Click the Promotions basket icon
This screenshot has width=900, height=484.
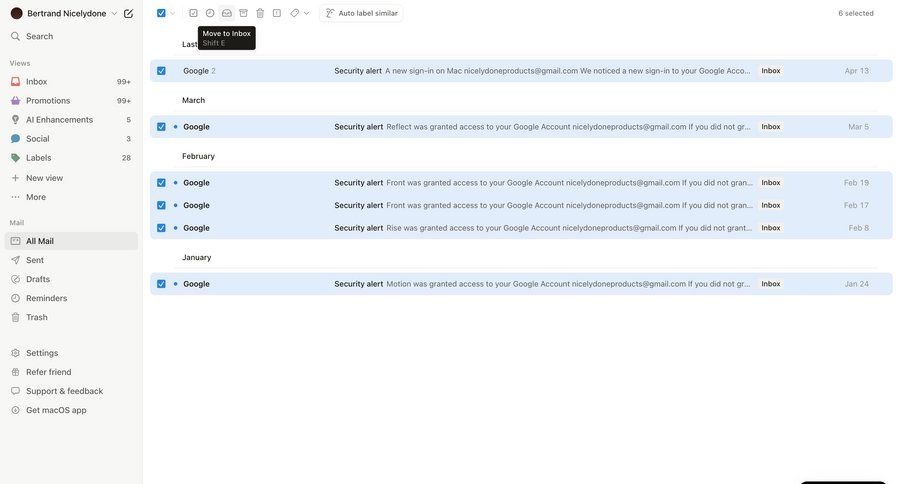(15, 100)
